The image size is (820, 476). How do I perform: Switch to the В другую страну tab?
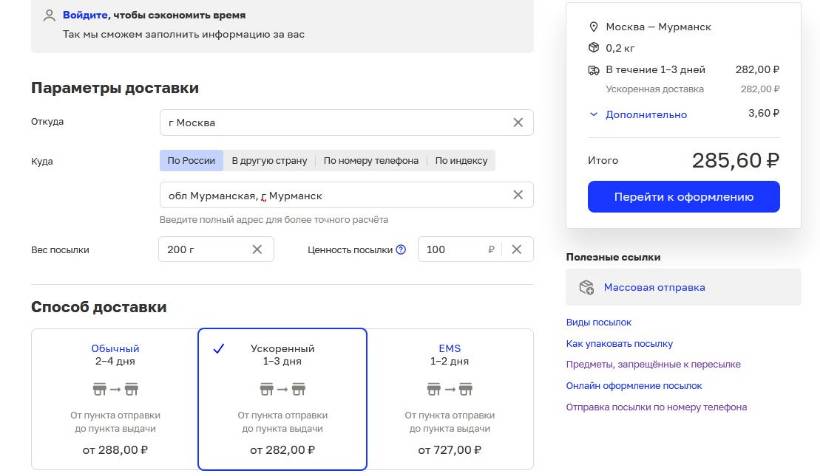pyautogui.click(x=269, y=161)
